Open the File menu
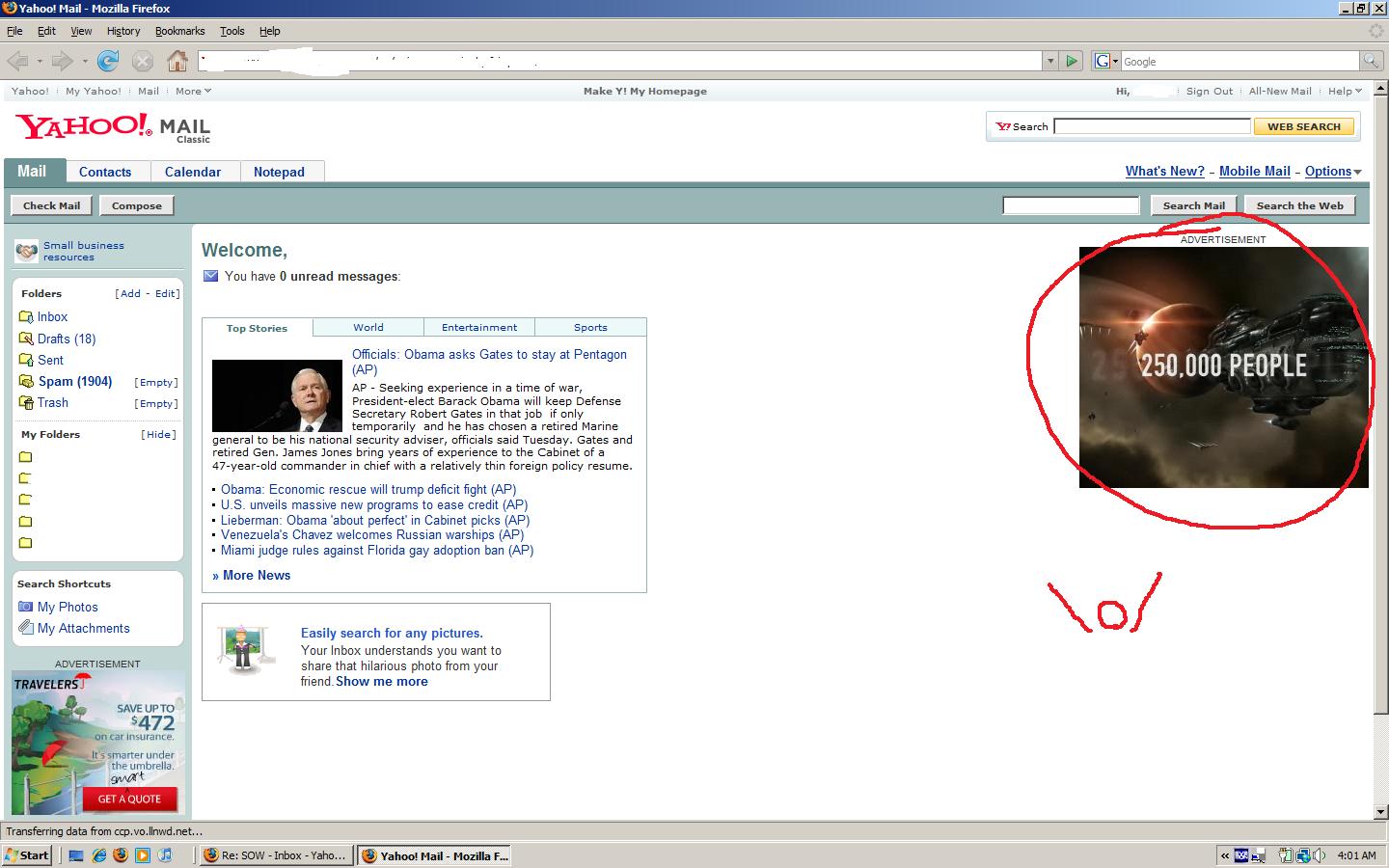1389x868 pixels. [x=14, y=31]
